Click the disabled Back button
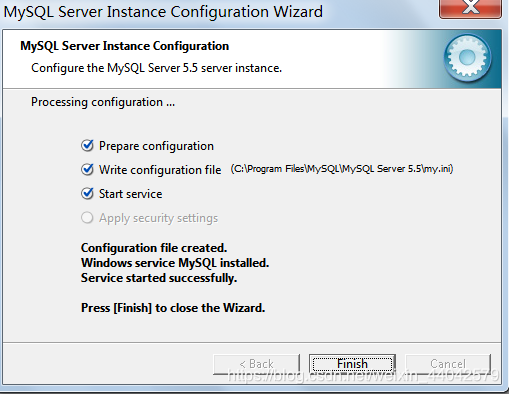 256,364
